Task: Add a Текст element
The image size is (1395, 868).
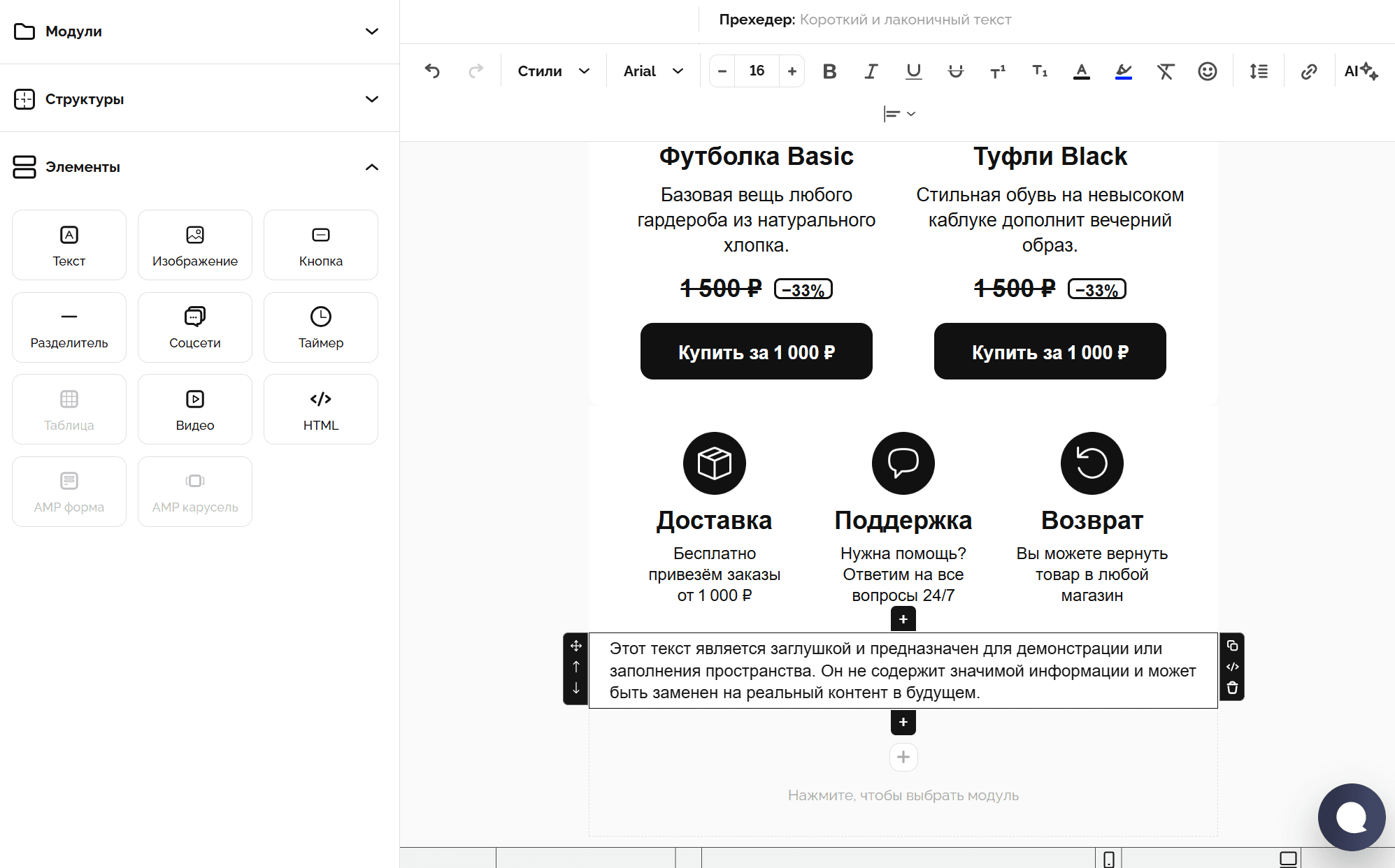Action: point(69,245)
